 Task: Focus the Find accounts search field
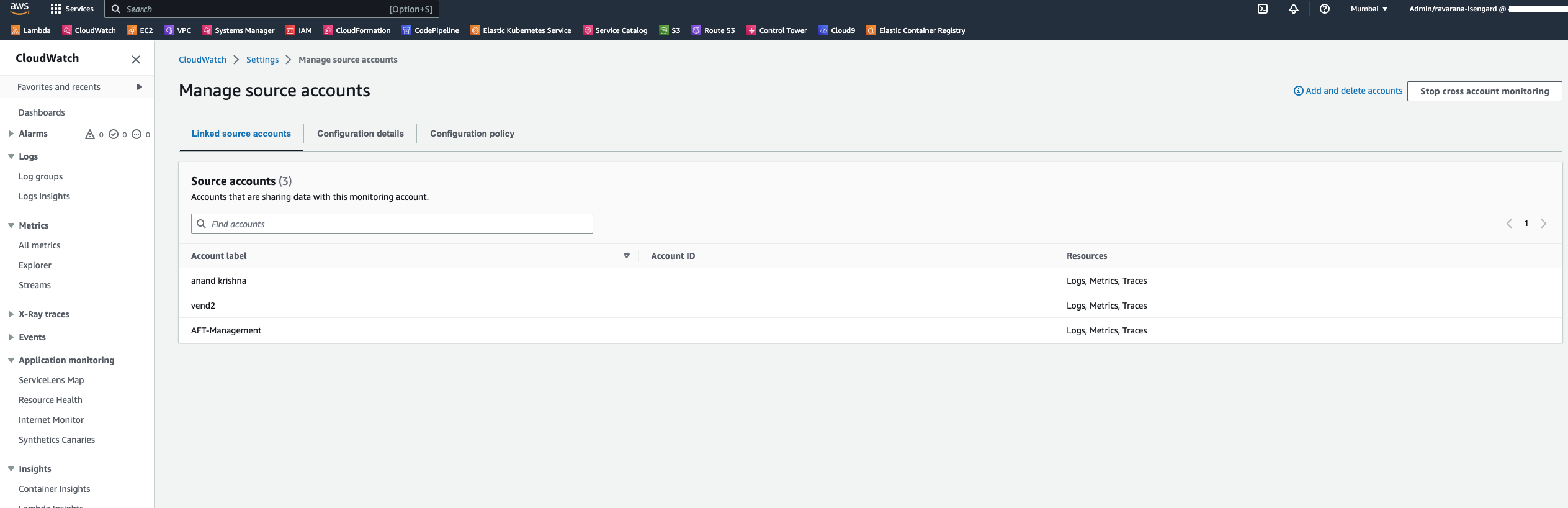pyautogui.click(x=392, y=224)
